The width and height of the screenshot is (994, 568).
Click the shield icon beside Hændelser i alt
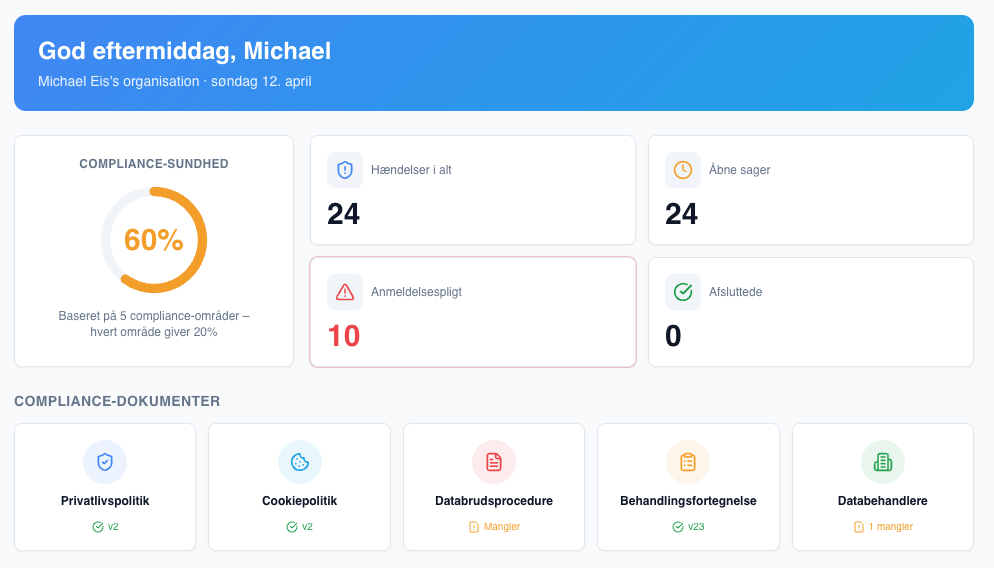point(345,170)
